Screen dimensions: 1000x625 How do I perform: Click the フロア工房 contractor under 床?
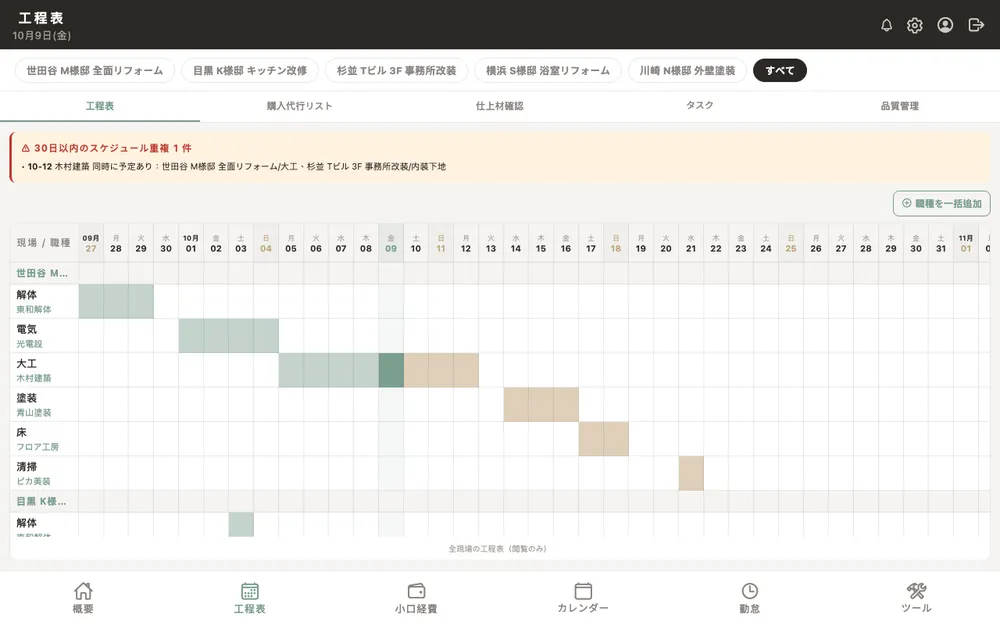click(x=38, y=447)
